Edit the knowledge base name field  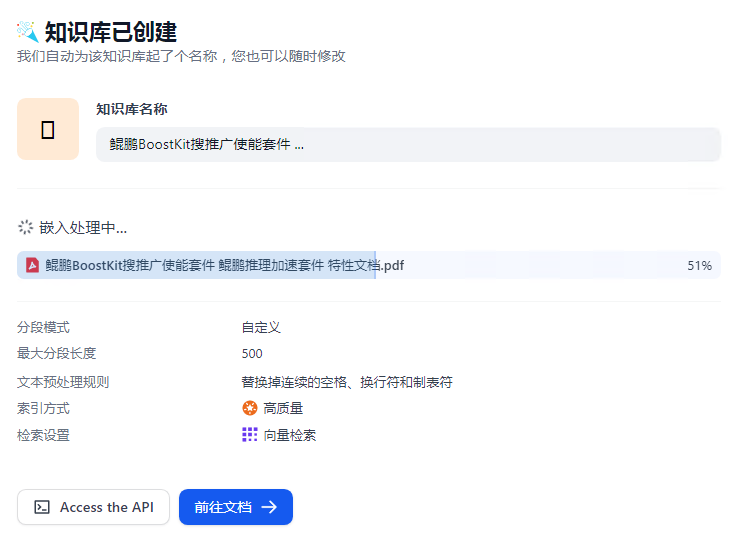click(408, 145)
